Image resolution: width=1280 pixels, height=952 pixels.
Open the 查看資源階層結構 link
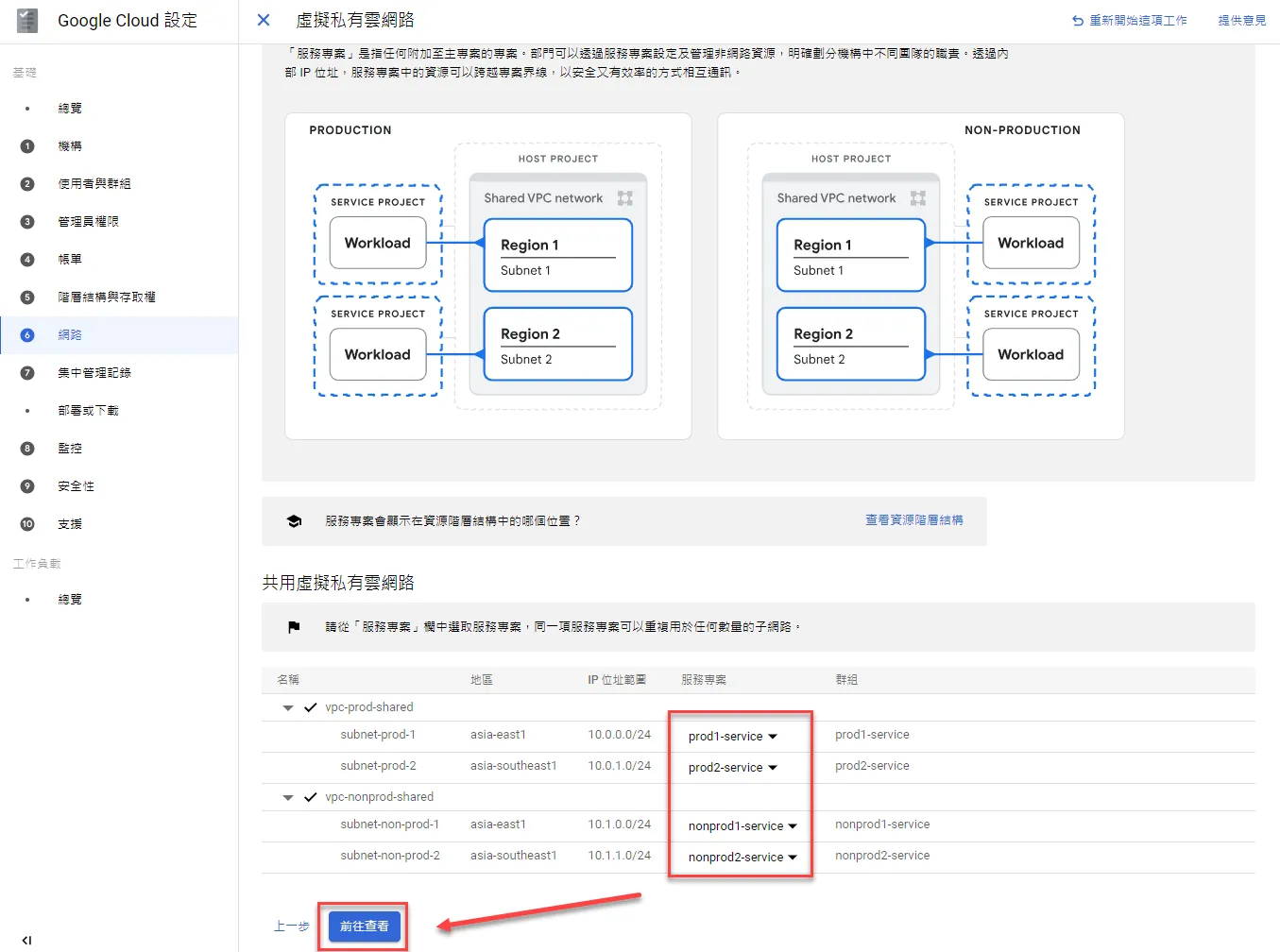point(914,520)
